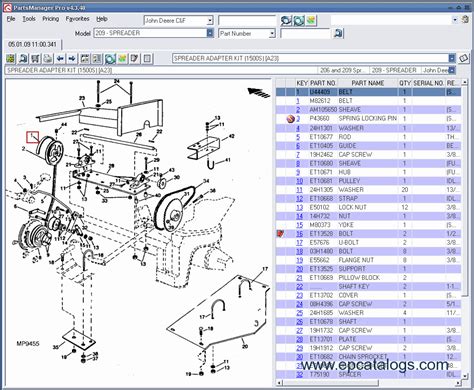Screen dimensions: 474x390
Task: Click the KEY column header
Action: point(302,83)
